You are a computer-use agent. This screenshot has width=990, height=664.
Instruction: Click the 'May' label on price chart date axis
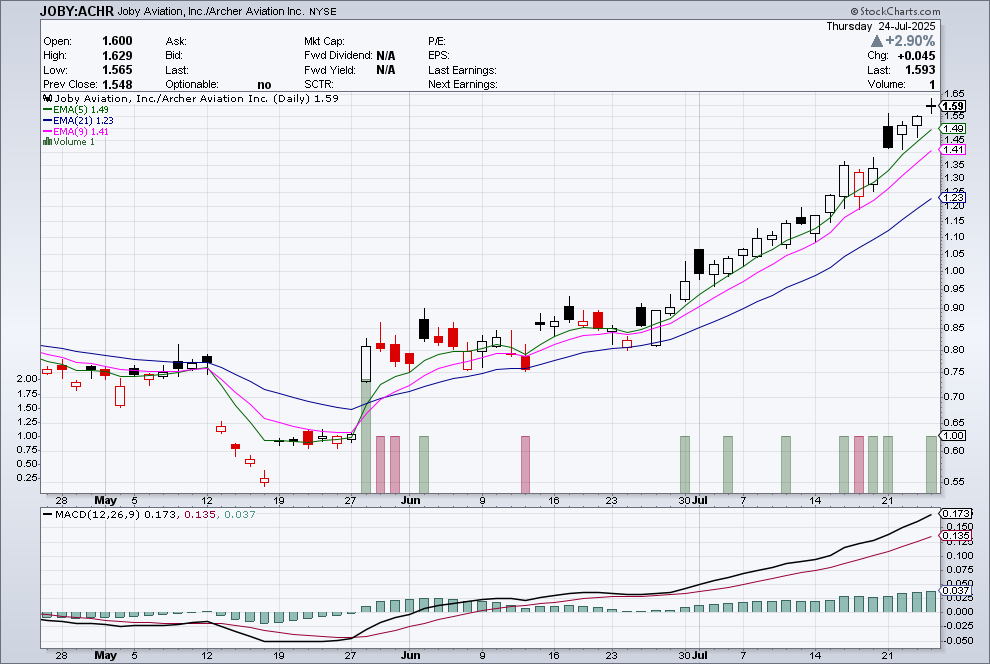tap(105, 501)
